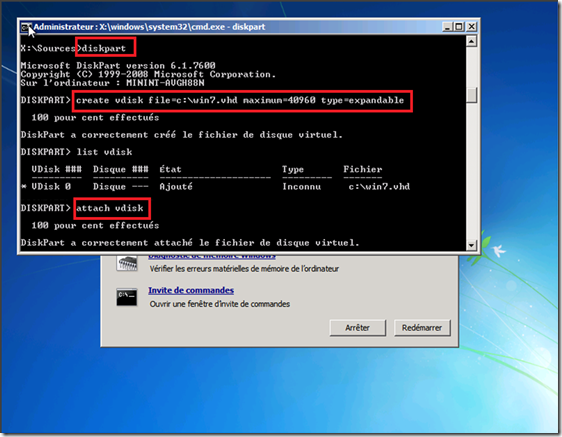Screen dimensions: 562x437
Task: Open the Invite de commandes link
Action: click(x=191, y=290)
